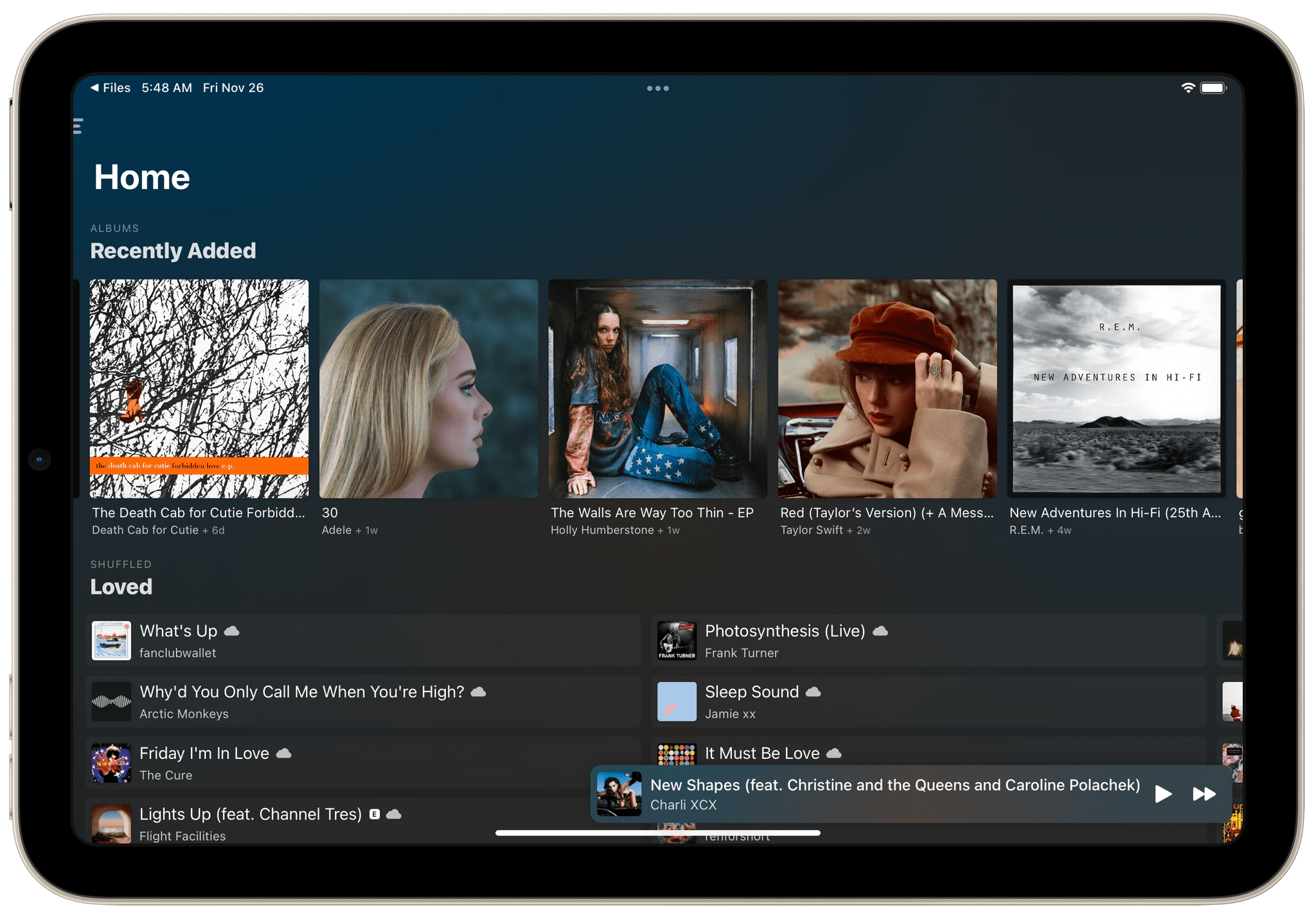This screenshot has width=1316, height=919.
Task: Select R.E.M. artist label under album
Action: [x=1026, y=530]
